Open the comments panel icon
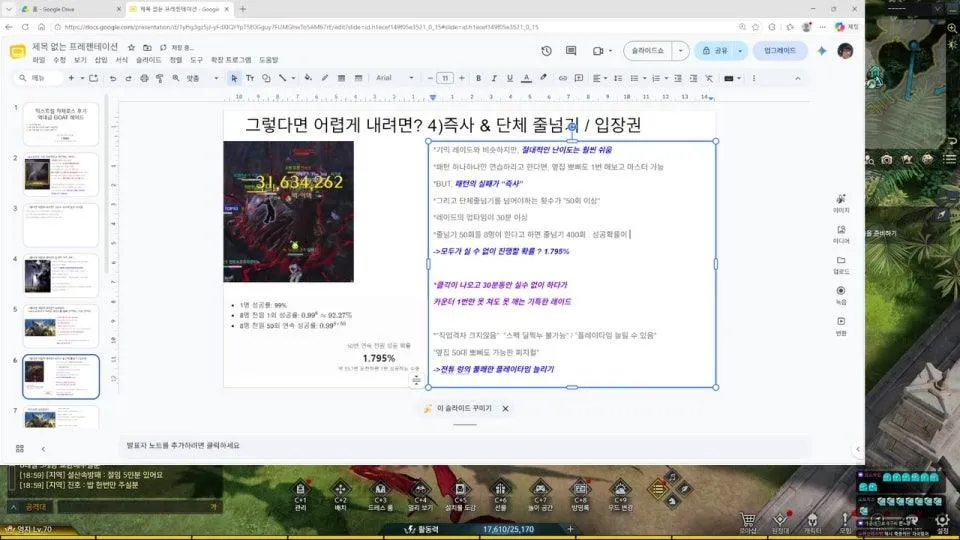960x540 pixels. point(571,51)
